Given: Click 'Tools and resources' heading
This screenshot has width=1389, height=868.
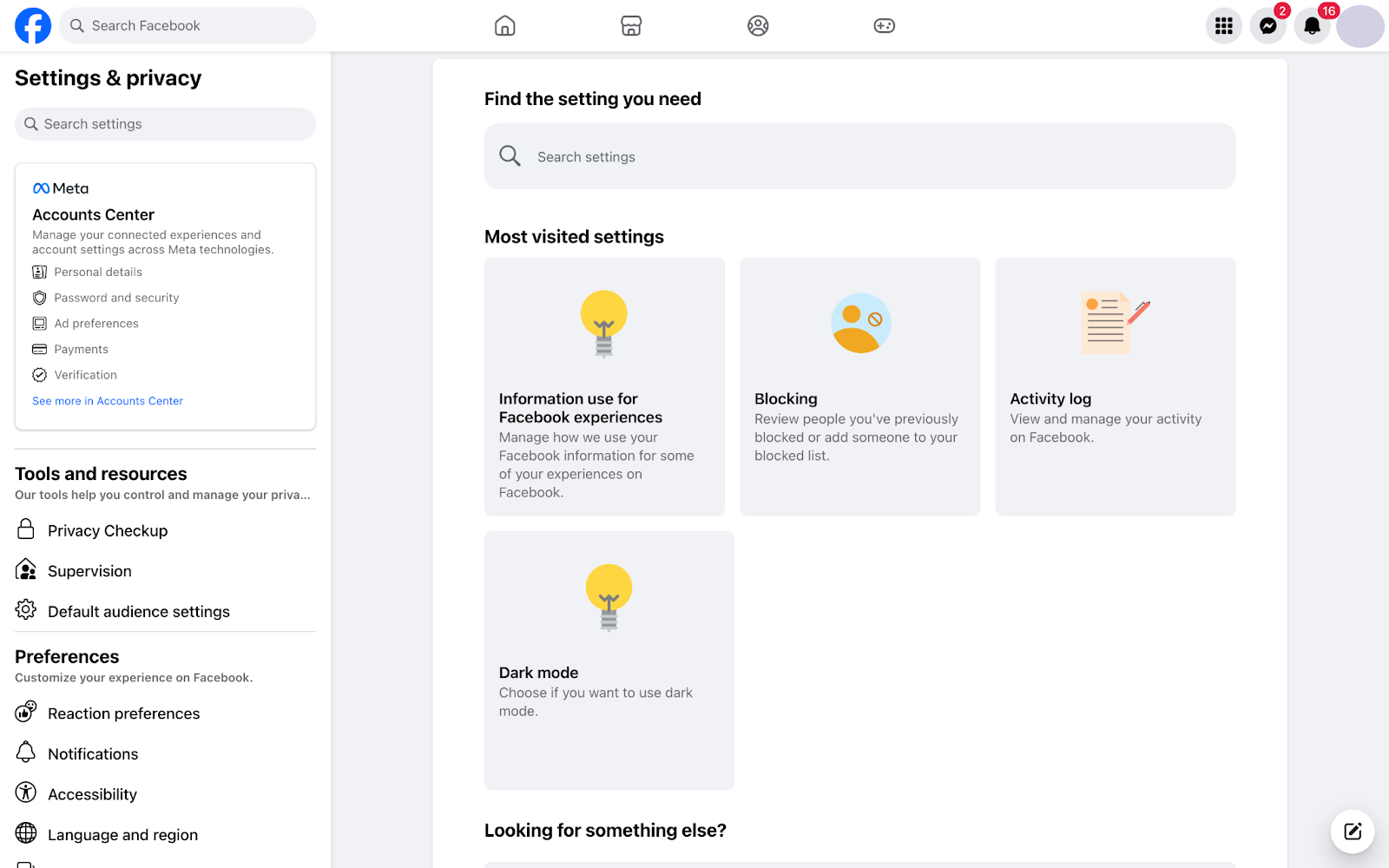Looking at the screenshot, I should [101, 474].
